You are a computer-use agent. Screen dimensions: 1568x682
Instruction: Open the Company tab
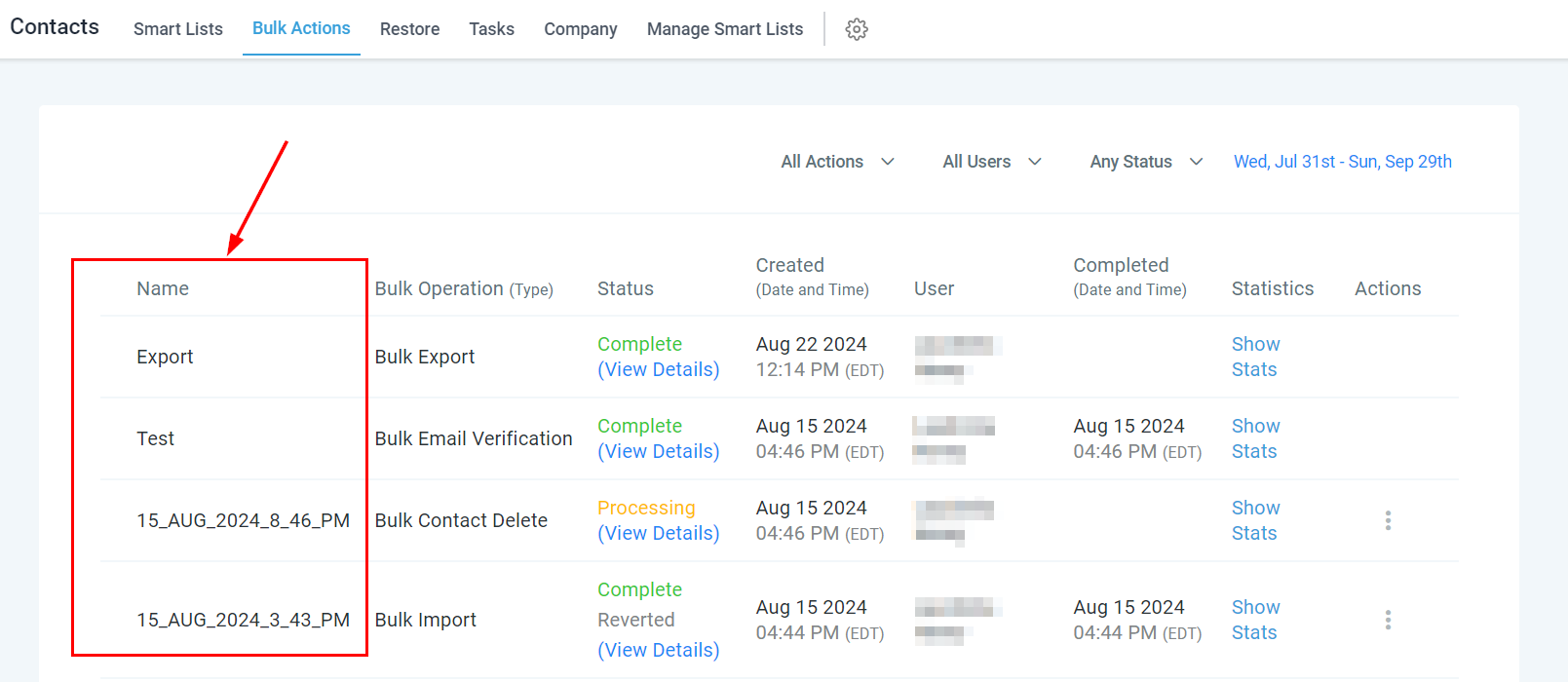[581, 29]
